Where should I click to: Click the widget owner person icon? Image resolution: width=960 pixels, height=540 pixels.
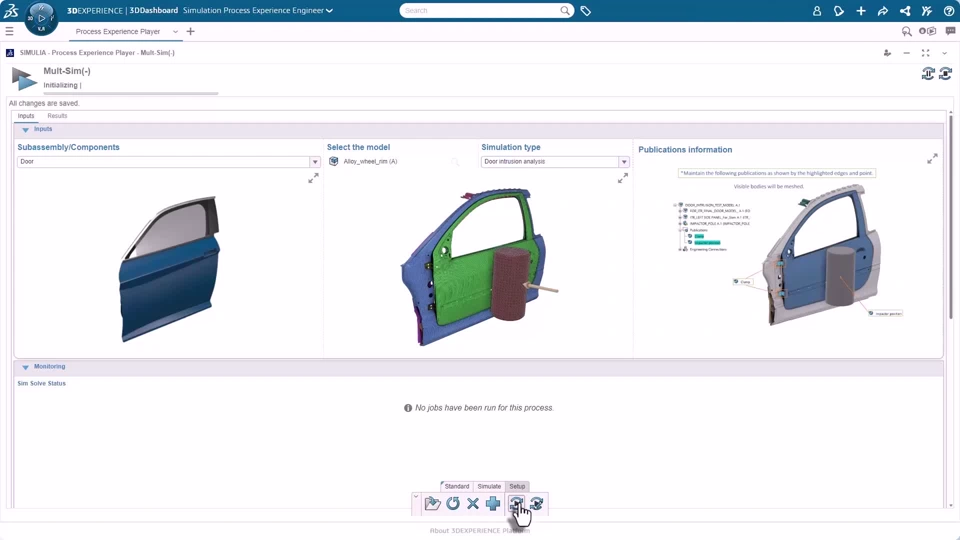point(887,53)
